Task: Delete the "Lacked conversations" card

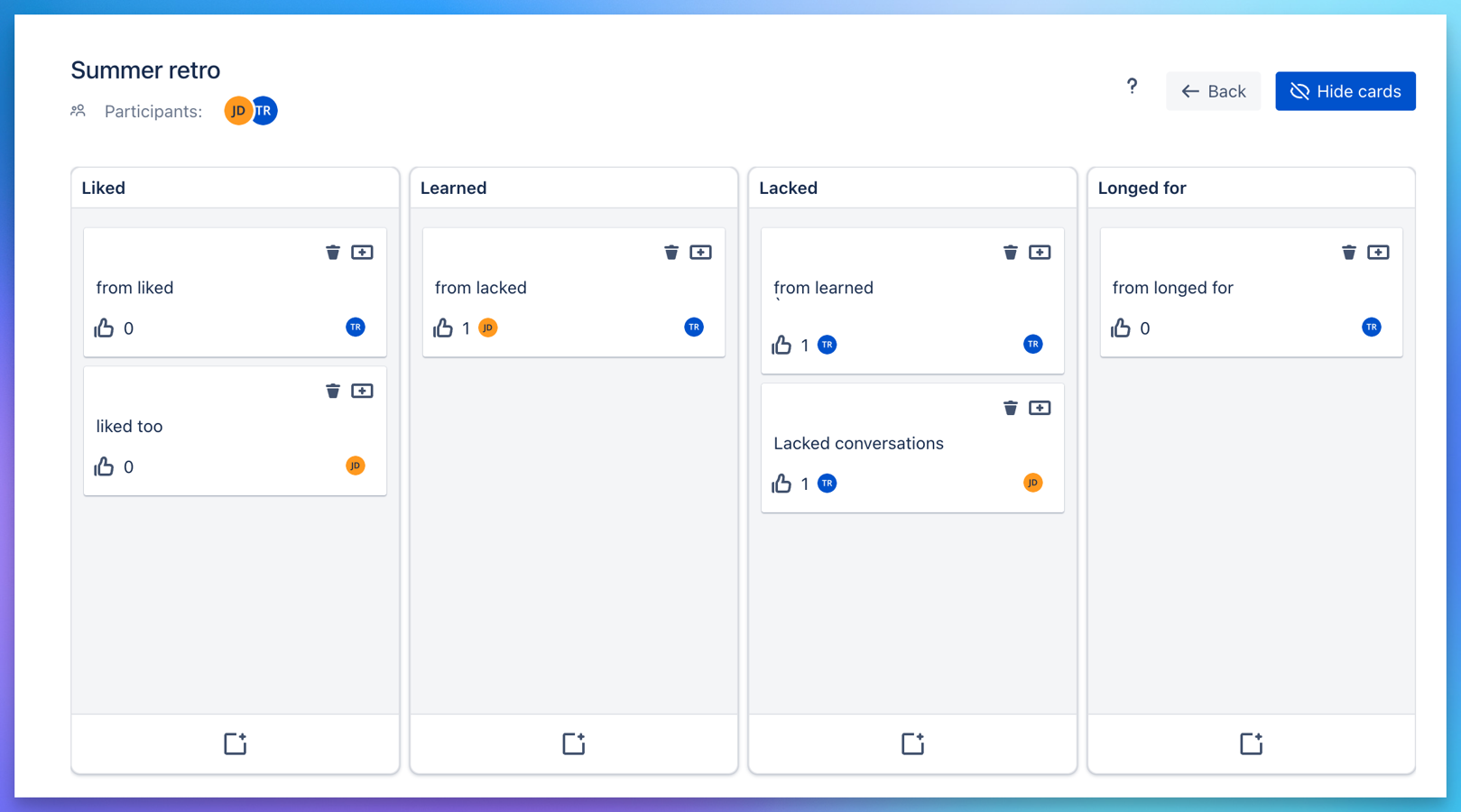Action: point(1011,408)
